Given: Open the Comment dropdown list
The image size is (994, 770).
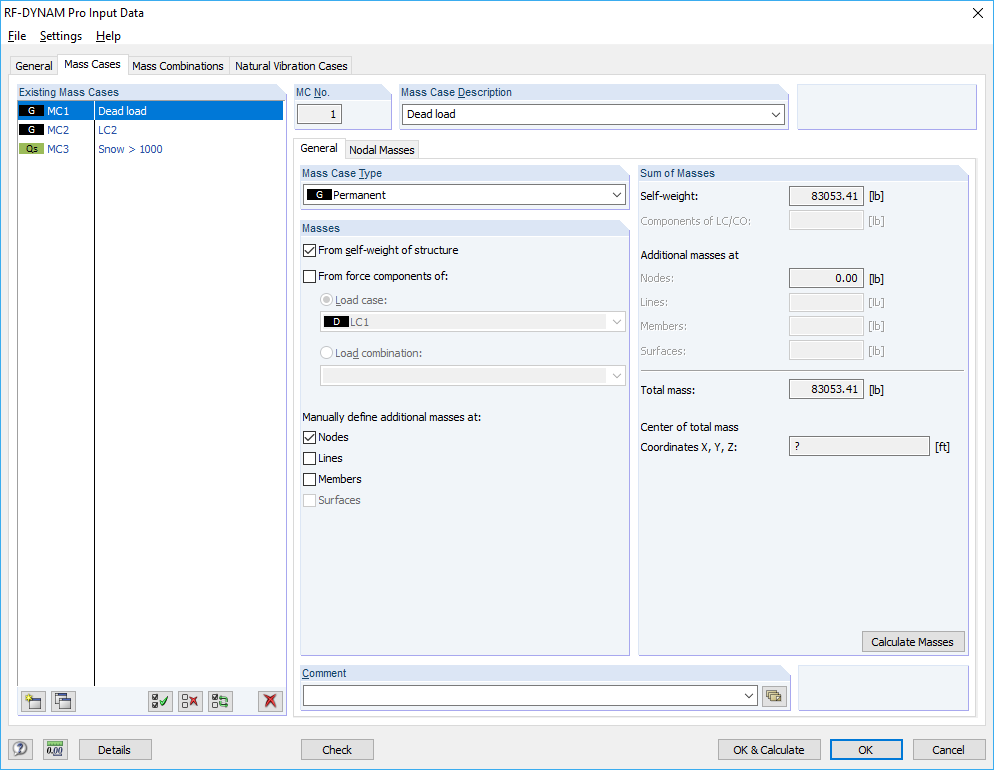Looking at the screenshot, I should point(749,696).
